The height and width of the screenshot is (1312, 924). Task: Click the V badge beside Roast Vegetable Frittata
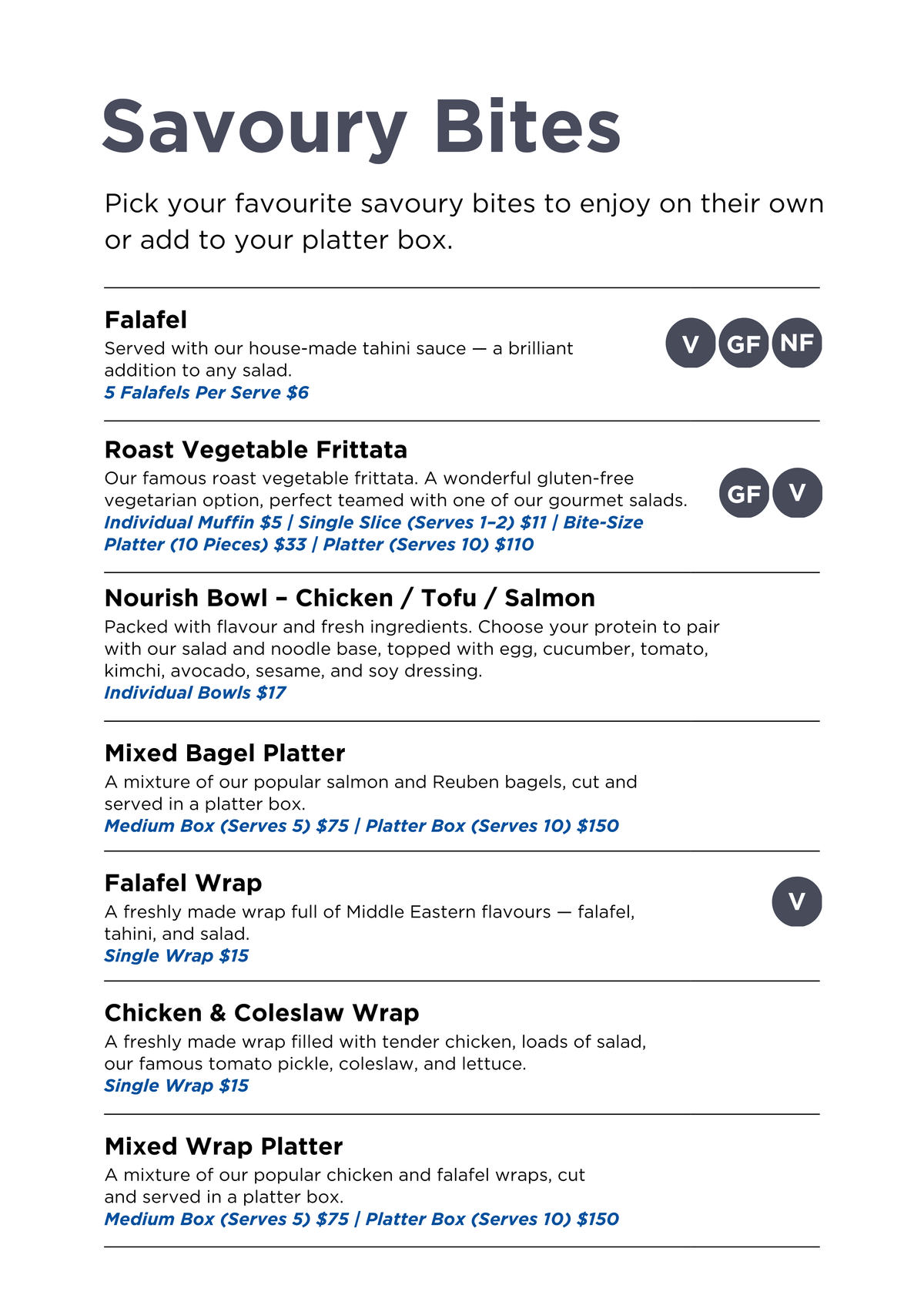point(797,493)
